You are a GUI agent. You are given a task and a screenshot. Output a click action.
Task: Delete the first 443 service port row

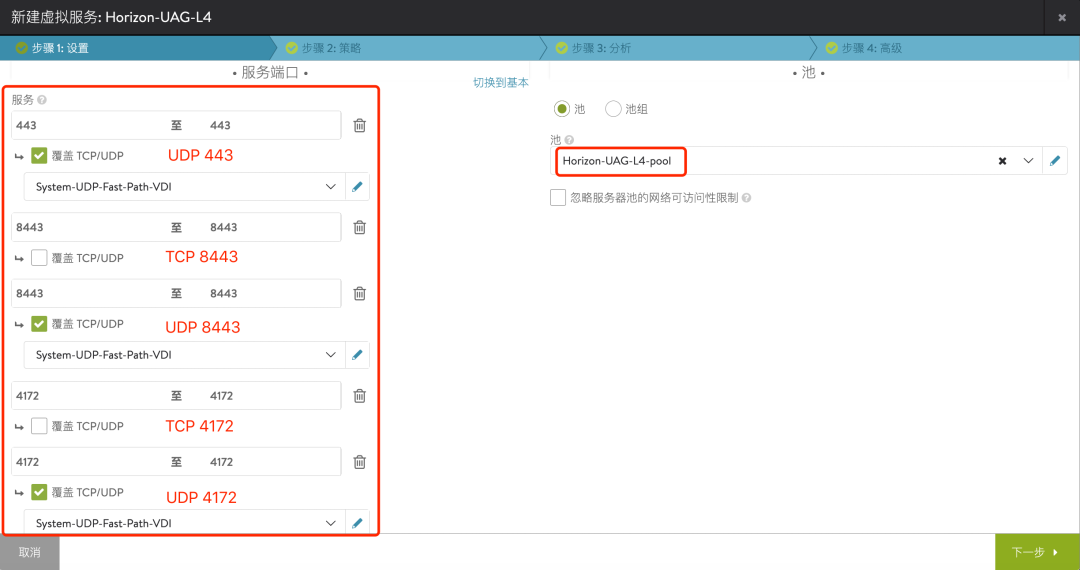click(x=360, y=125)
